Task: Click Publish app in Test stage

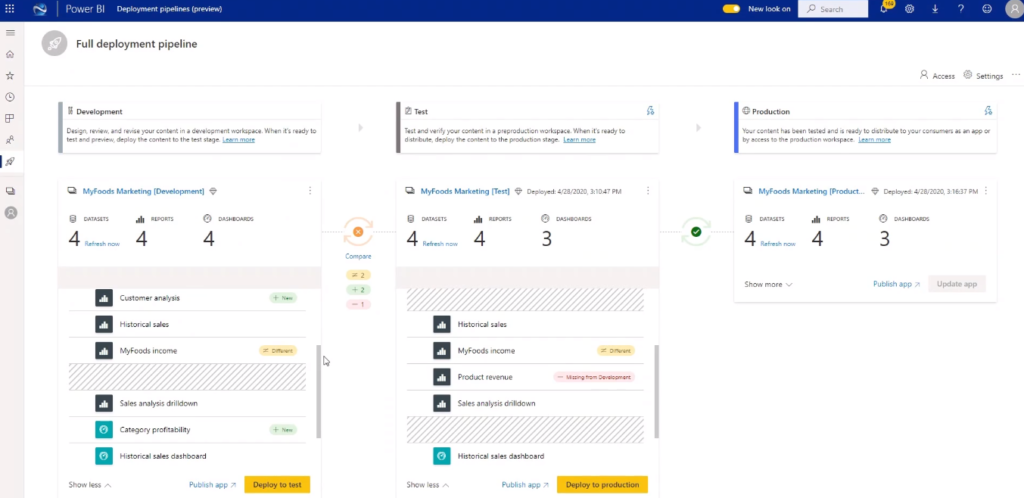Action: click(x=525, y=485)
